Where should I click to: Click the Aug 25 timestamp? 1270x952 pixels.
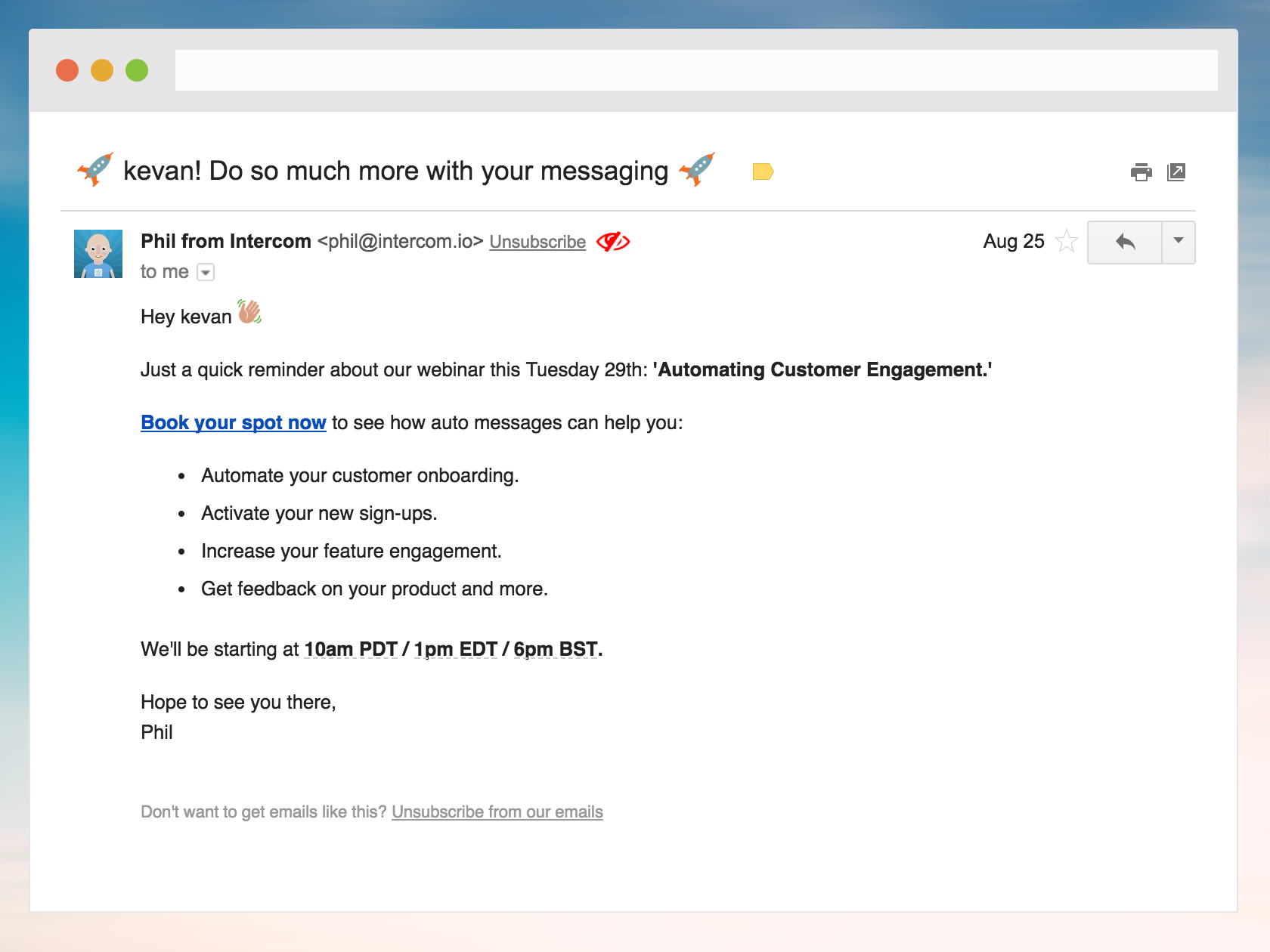[x=1013, y=242]
